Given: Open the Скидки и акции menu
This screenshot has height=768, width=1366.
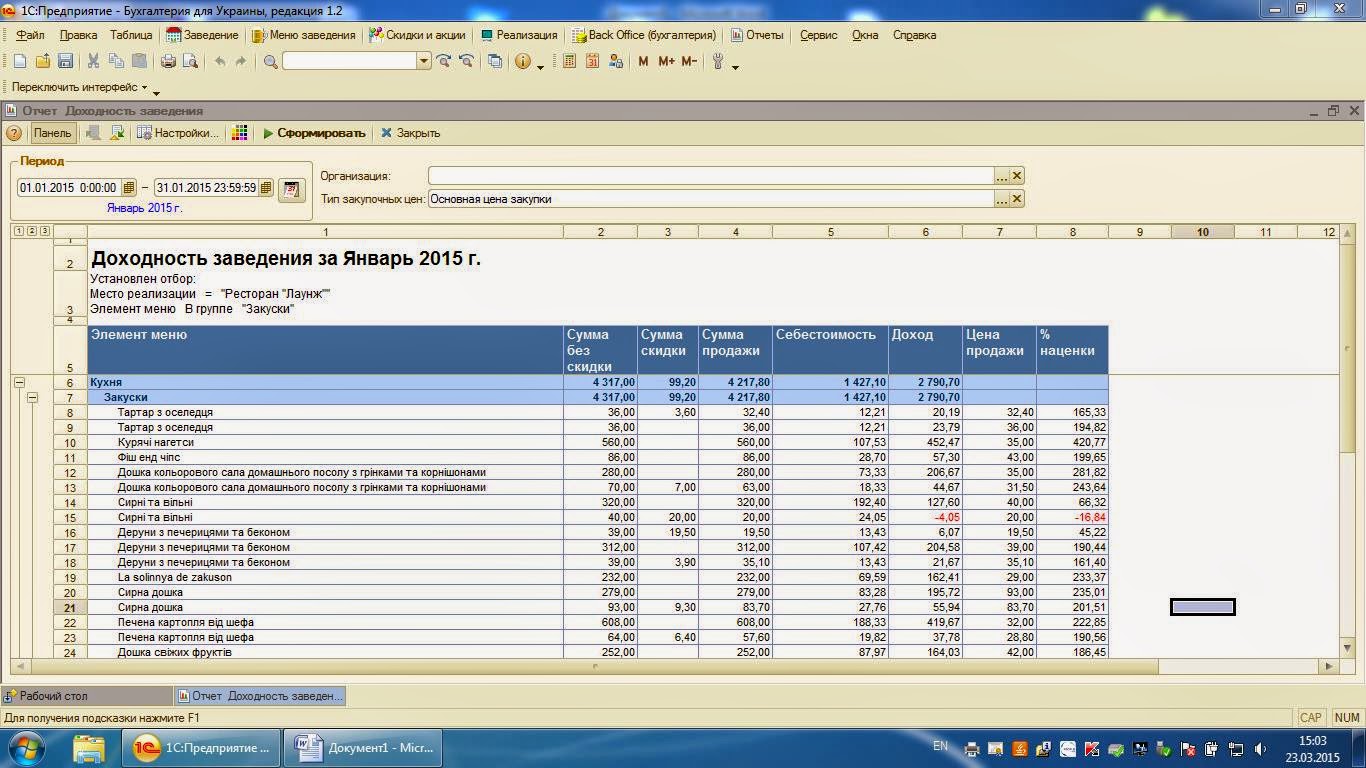Looking at the screenshot, I should [x=417, y=35].
